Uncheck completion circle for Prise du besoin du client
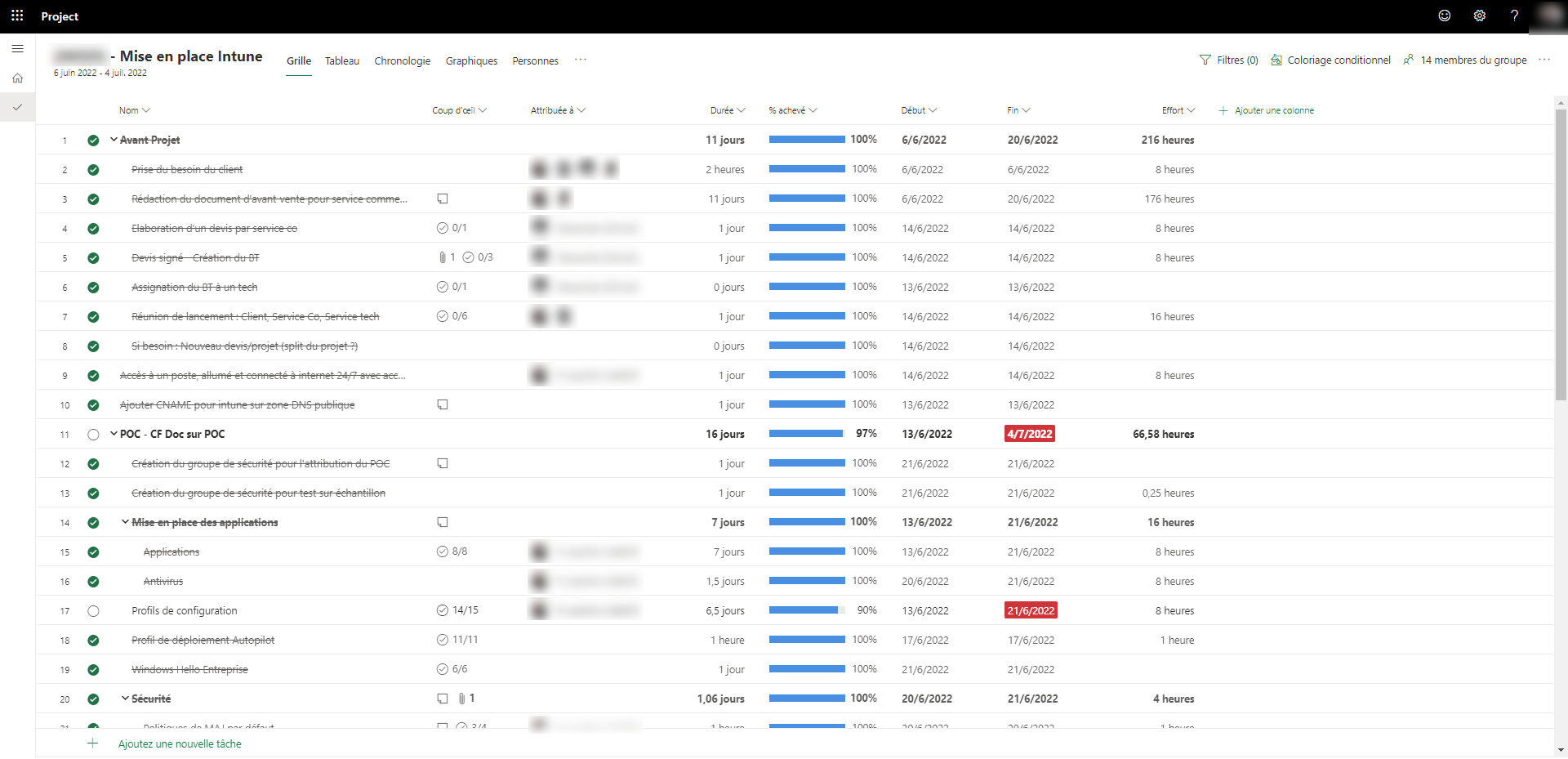 coord(93,170)
